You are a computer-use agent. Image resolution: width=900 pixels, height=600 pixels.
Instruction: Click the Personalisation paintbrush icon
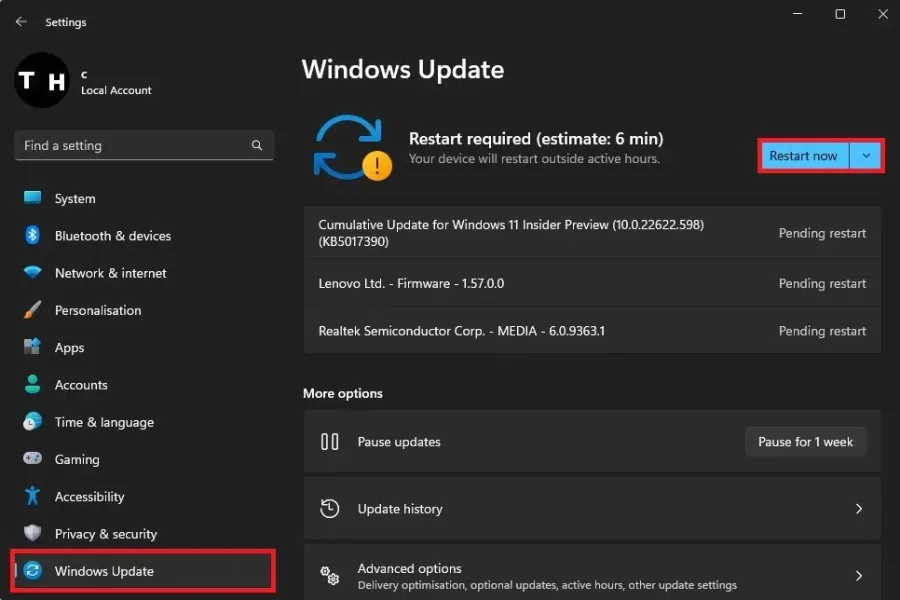point(32,310)
